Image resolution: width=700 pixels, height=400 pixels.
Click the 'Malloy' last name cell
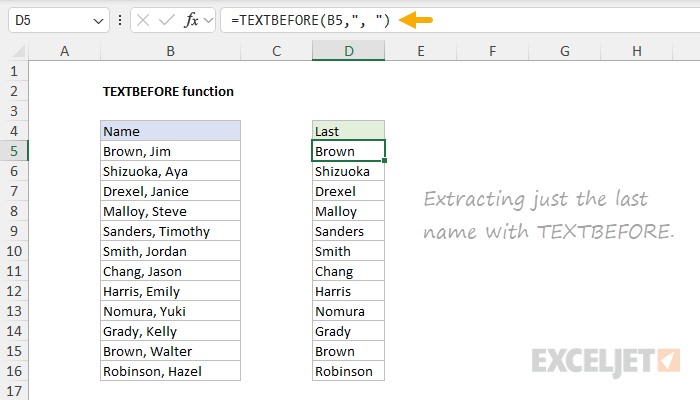(x=348, y=211)
